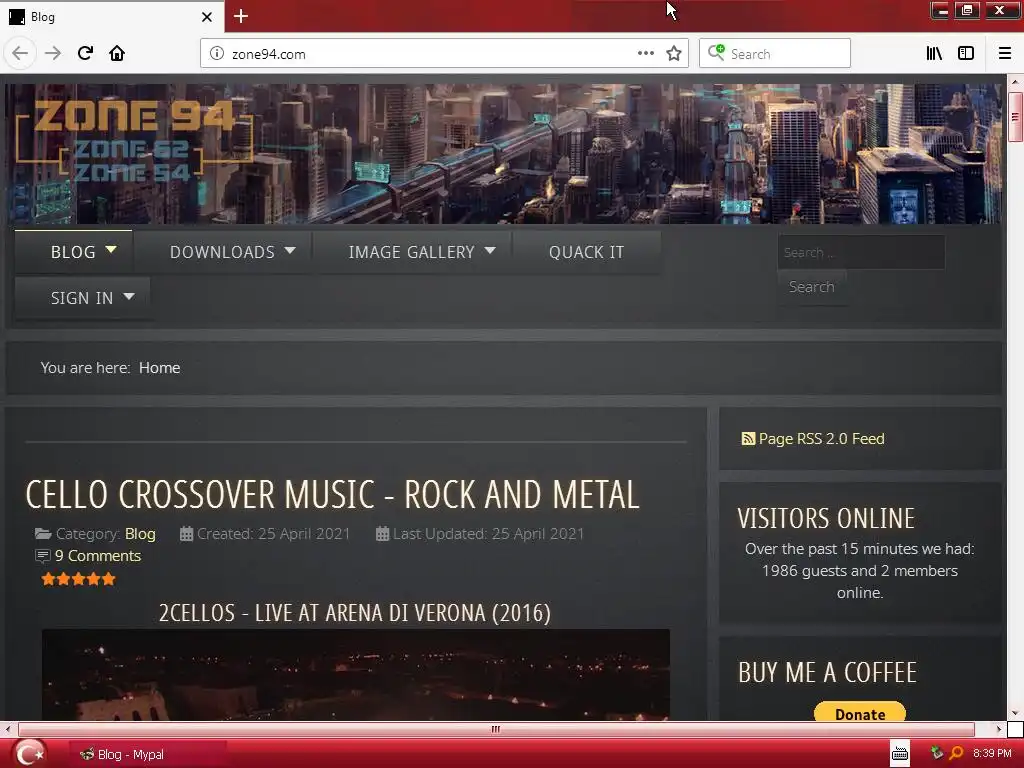This screenshot has width=1024, height=768.
Task: Click the comments speech bubble icon
Action: [42, 556]
